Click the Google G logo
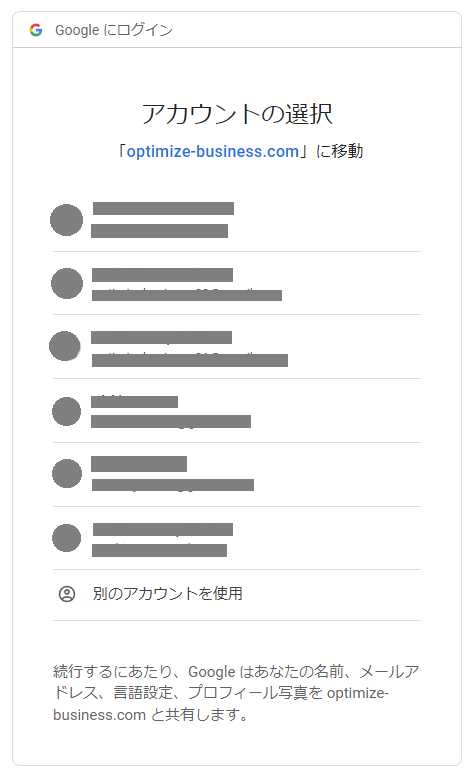The height and width of the screenshot is (774, 474). click(x=36, y=30)
